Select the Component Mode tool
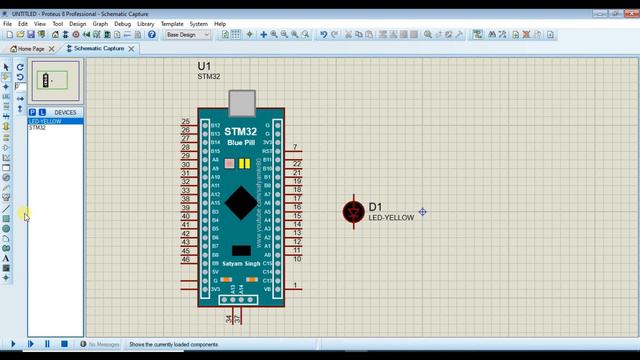This screenshot has height=360, width=640. point(6,77)
